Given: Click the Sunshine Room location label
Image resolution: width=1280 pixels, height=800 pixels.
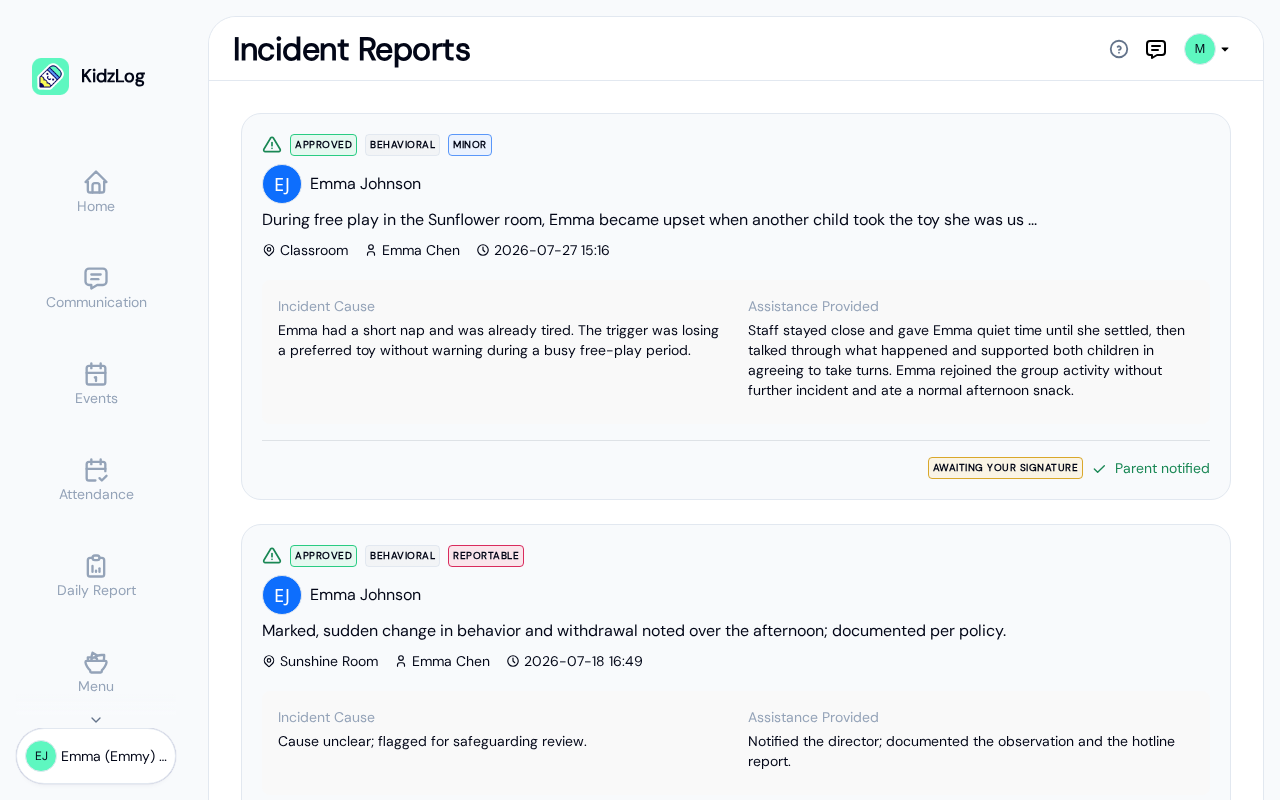Looking at the screenshot, I should pyautogui.click(x=329, y=661).
